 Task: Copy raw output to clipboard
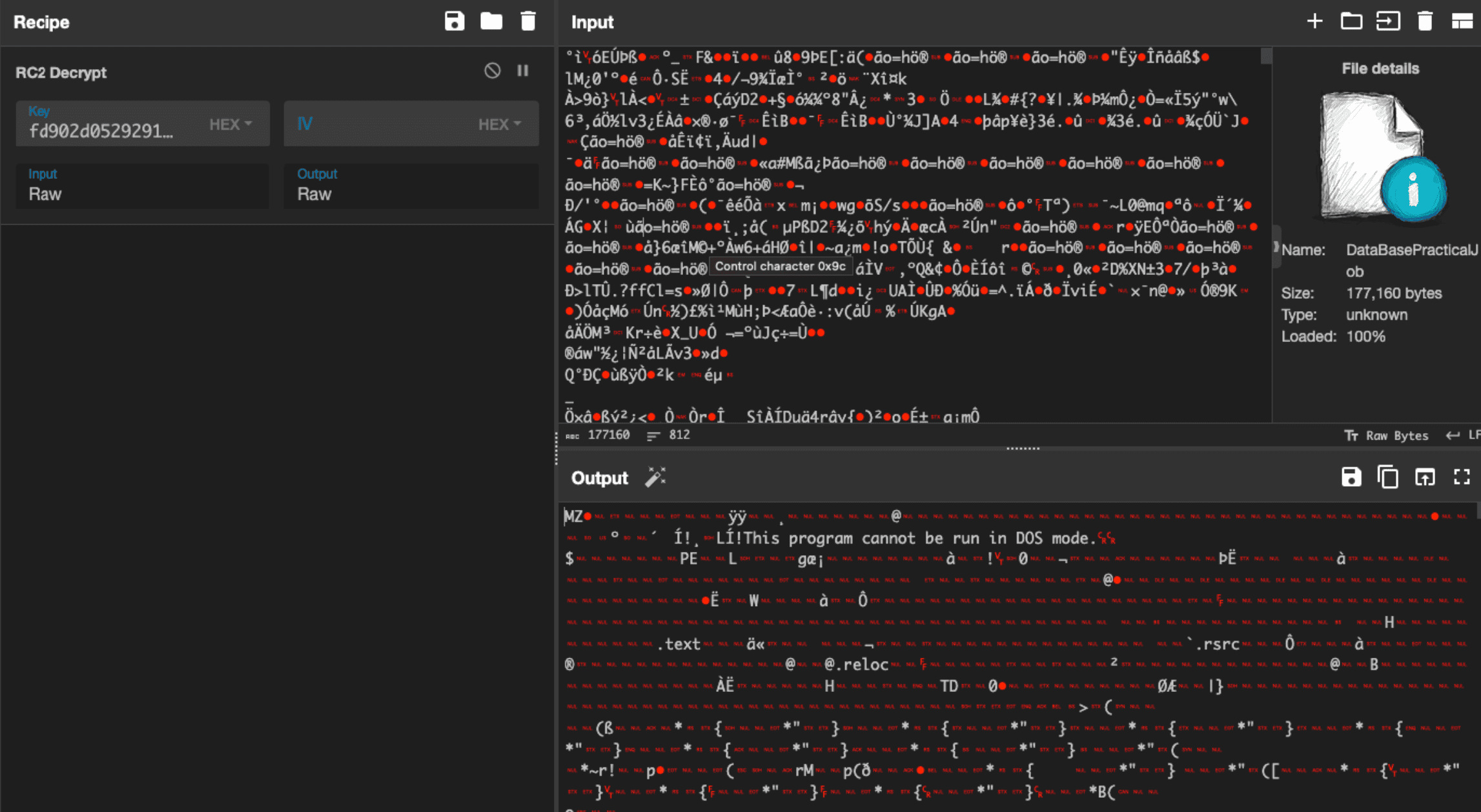pyautogui.click(x=1388, y=478)
